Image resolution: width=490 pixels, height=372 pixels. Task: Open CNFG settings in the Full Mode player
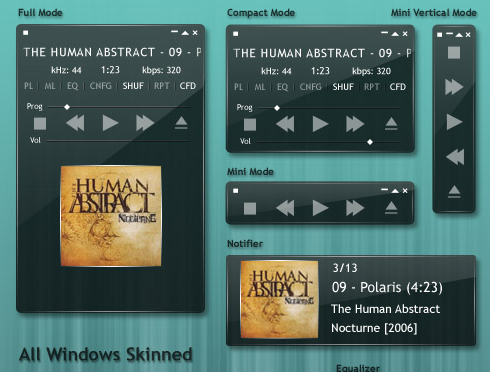pos(100,86)
